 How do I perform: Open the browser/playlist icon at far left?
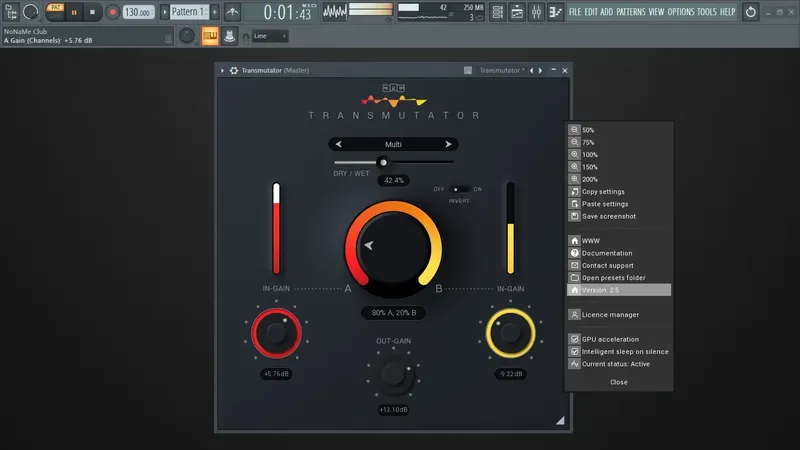pos(11,12)
